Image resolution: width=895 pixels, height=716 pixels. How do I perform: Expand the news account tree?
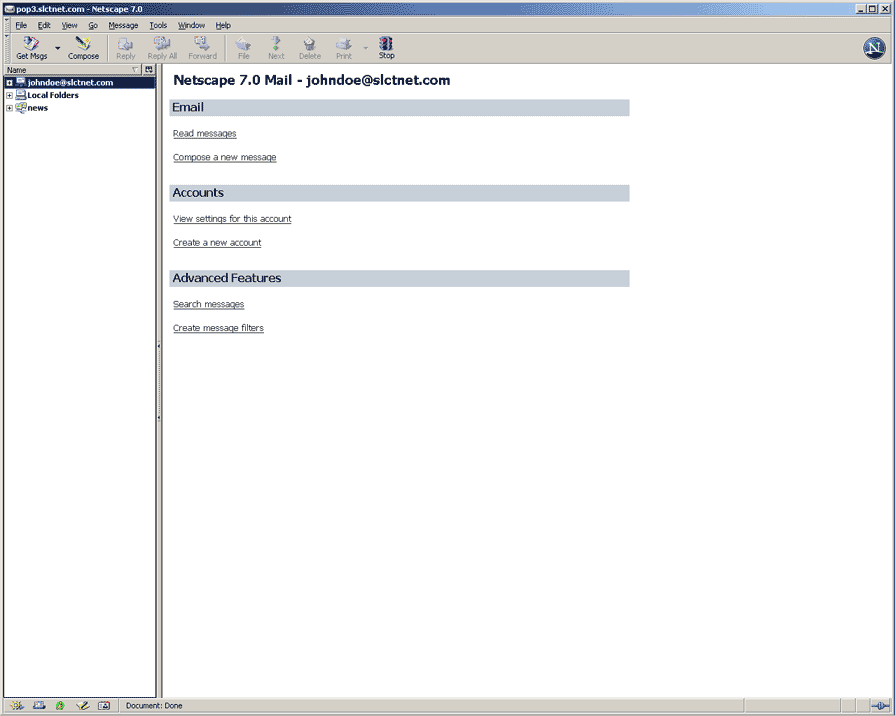(9, 108)
